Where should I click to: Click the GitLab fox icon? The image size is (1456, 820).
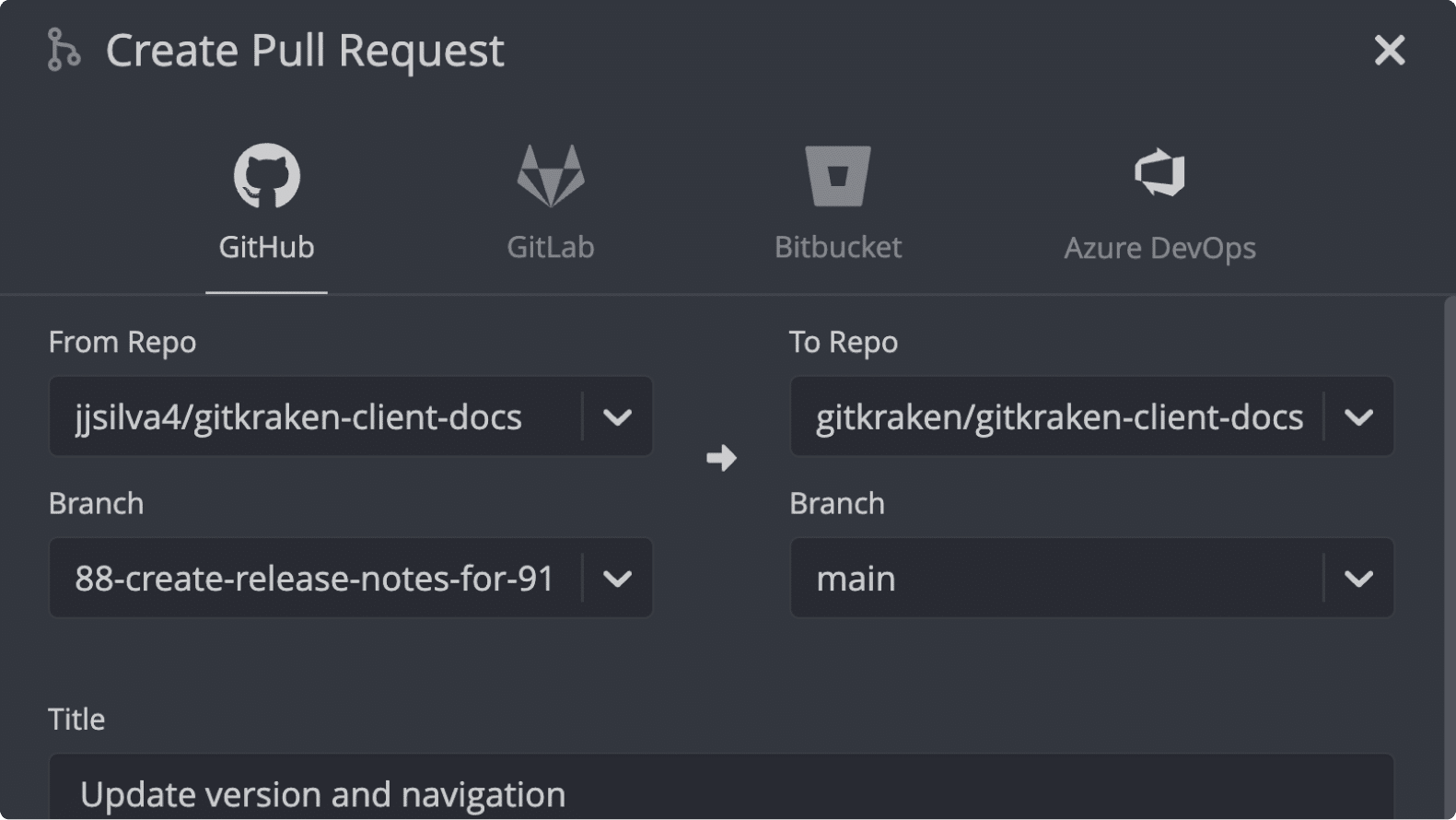551,175
